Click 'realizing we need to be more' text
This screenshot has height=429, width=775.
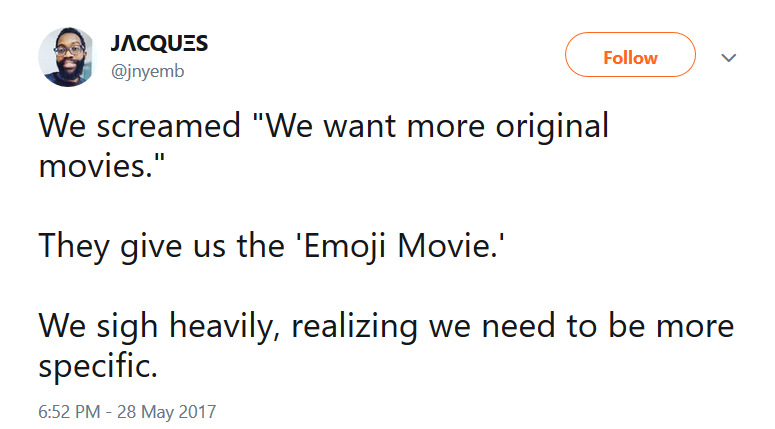tap(513, 326)
